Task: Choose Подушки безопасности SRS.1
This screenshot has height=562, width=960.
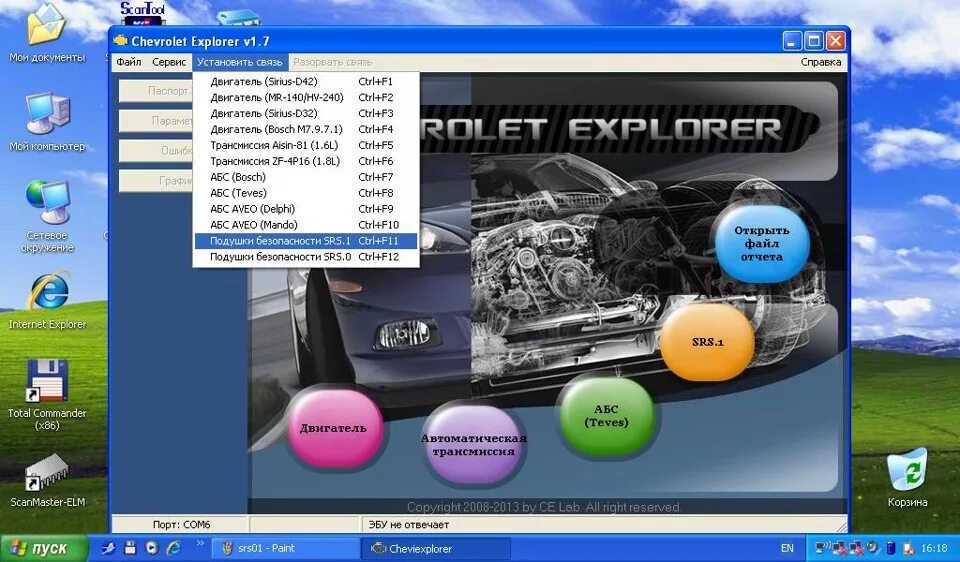Action: pyautogui.click(x=306, y=241)
